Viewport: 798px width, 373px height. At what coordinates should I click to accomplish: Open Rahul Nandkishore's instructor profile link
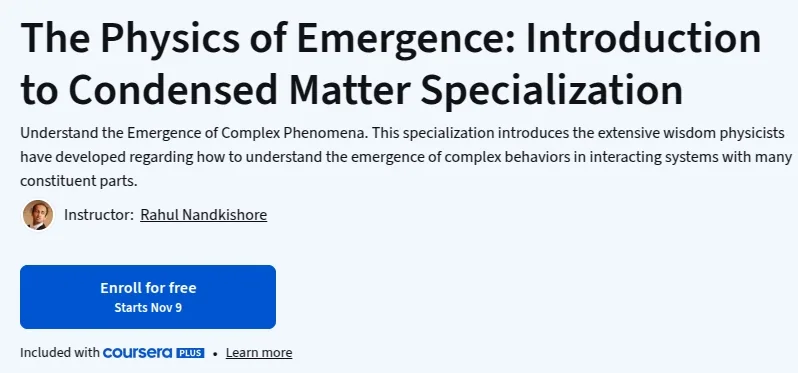coord(204,215)
